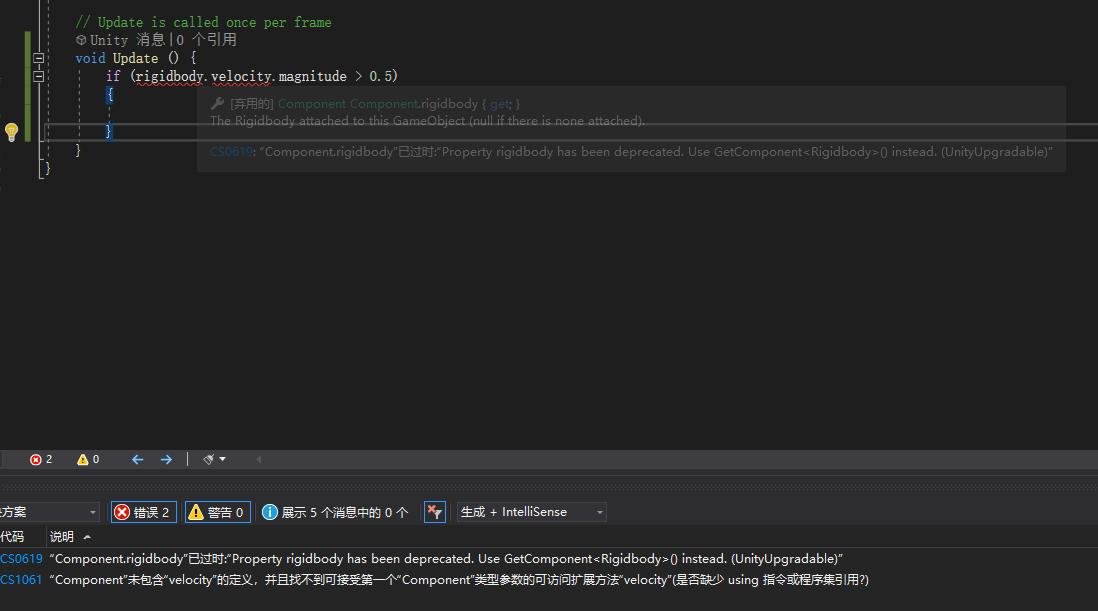Click the lightbulb quick actions icon
The height and width of the screenshot is (611, 1098).
click(11, 130)
